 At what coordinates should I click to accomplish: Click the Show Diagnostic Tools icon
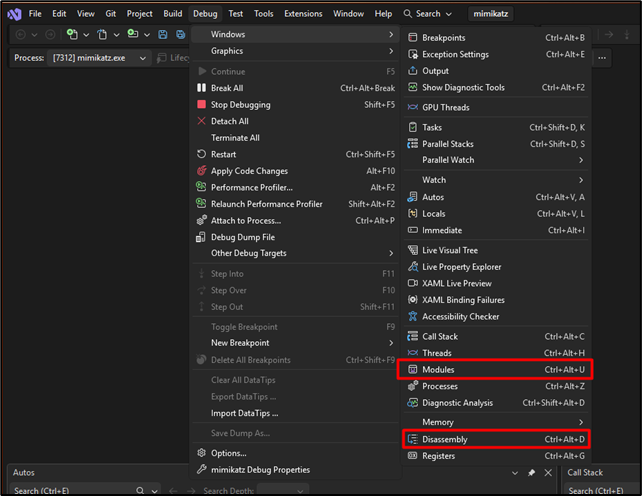(x=413, y=87)
